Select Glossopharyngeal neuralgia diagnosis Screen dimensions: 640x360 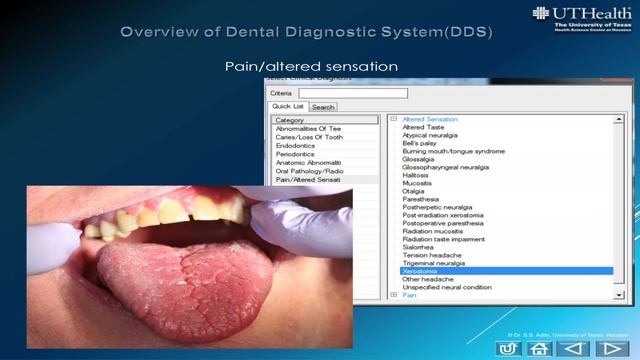point(445,167)
